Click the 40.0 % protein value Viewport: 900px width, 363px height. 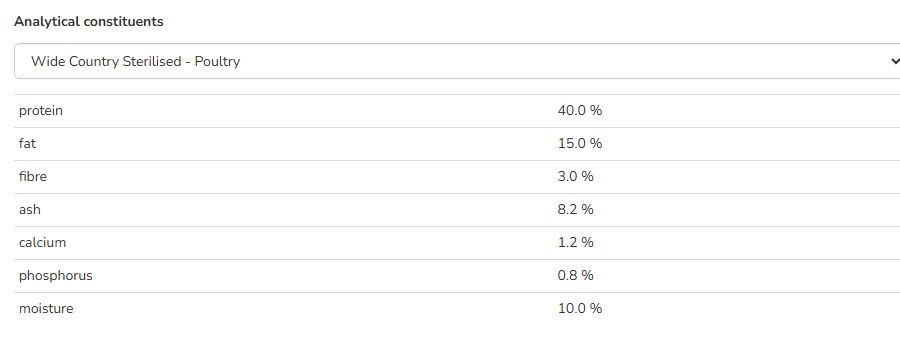[x=580, y=110]
